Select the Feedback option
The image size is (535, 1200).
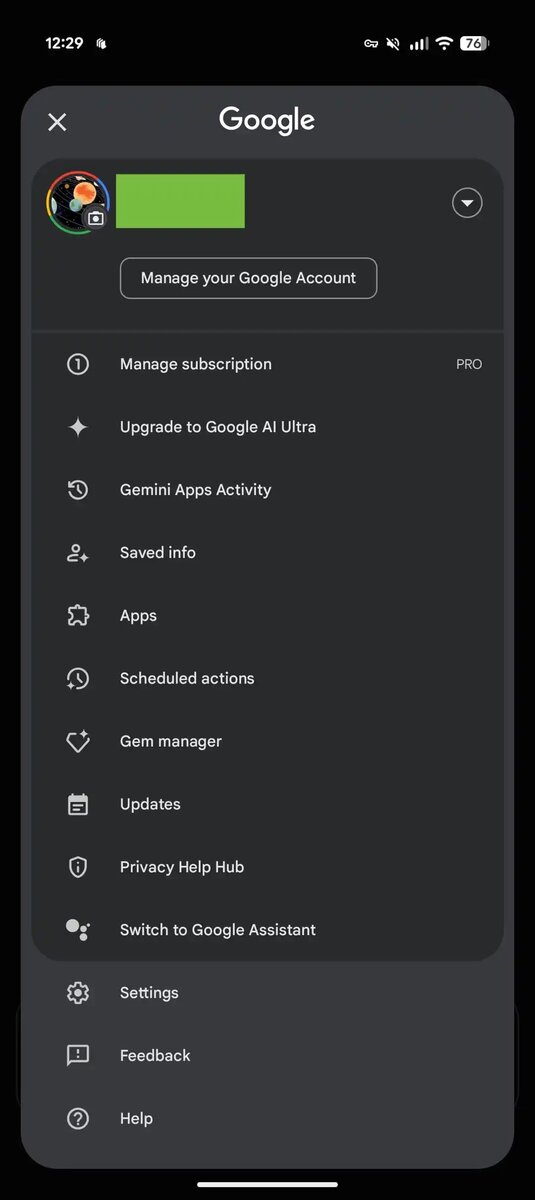267,1056
